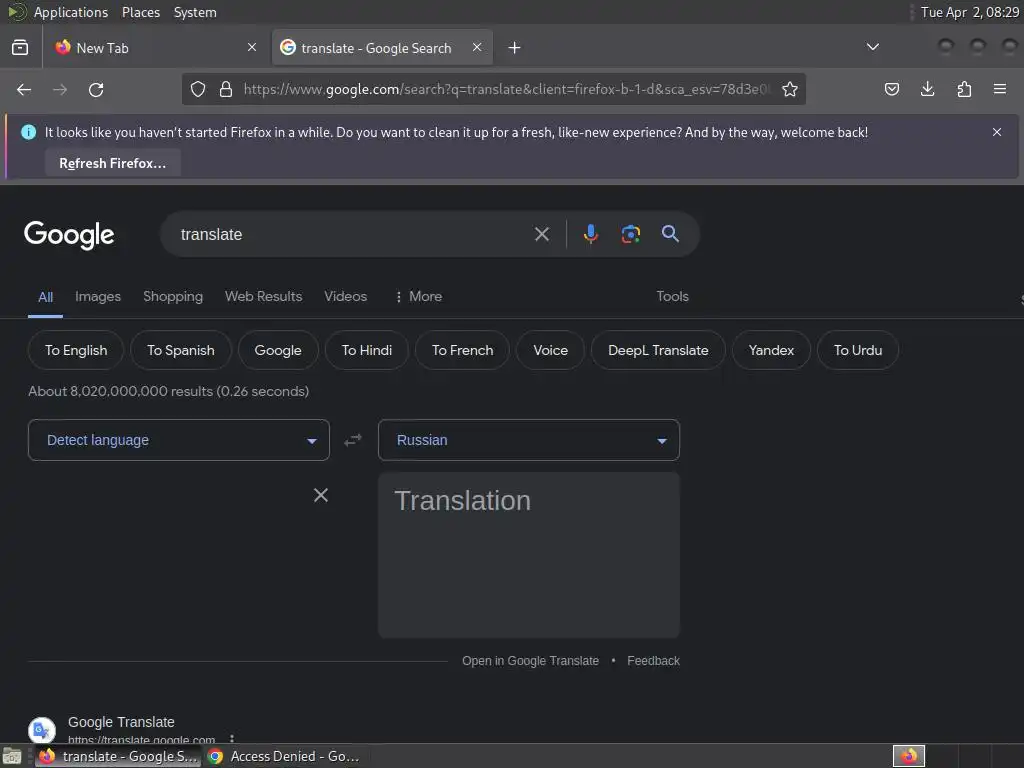Select the To Urdu chip
This screenshot has width=1024, height=768.
point(858,350)
